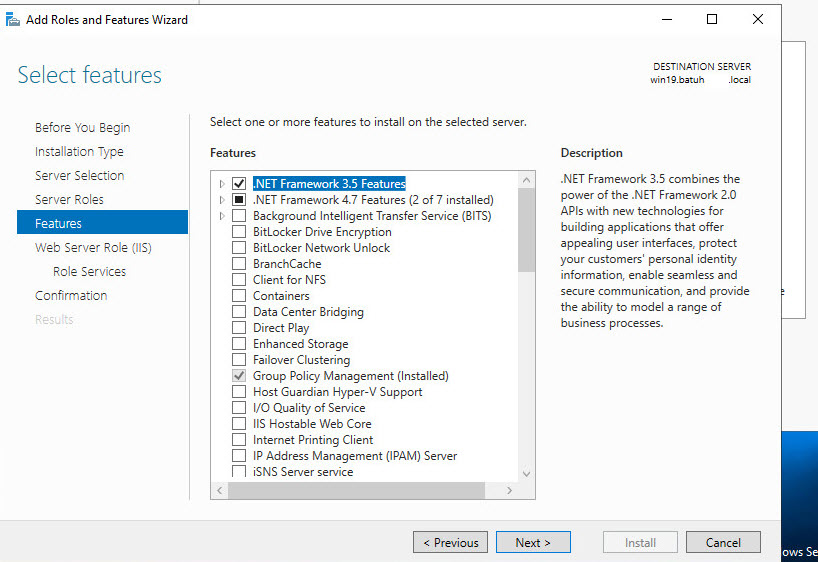Expand .NET Framework 3.5 Features tree
The image size is (818, 562).
tap(222, 184)
